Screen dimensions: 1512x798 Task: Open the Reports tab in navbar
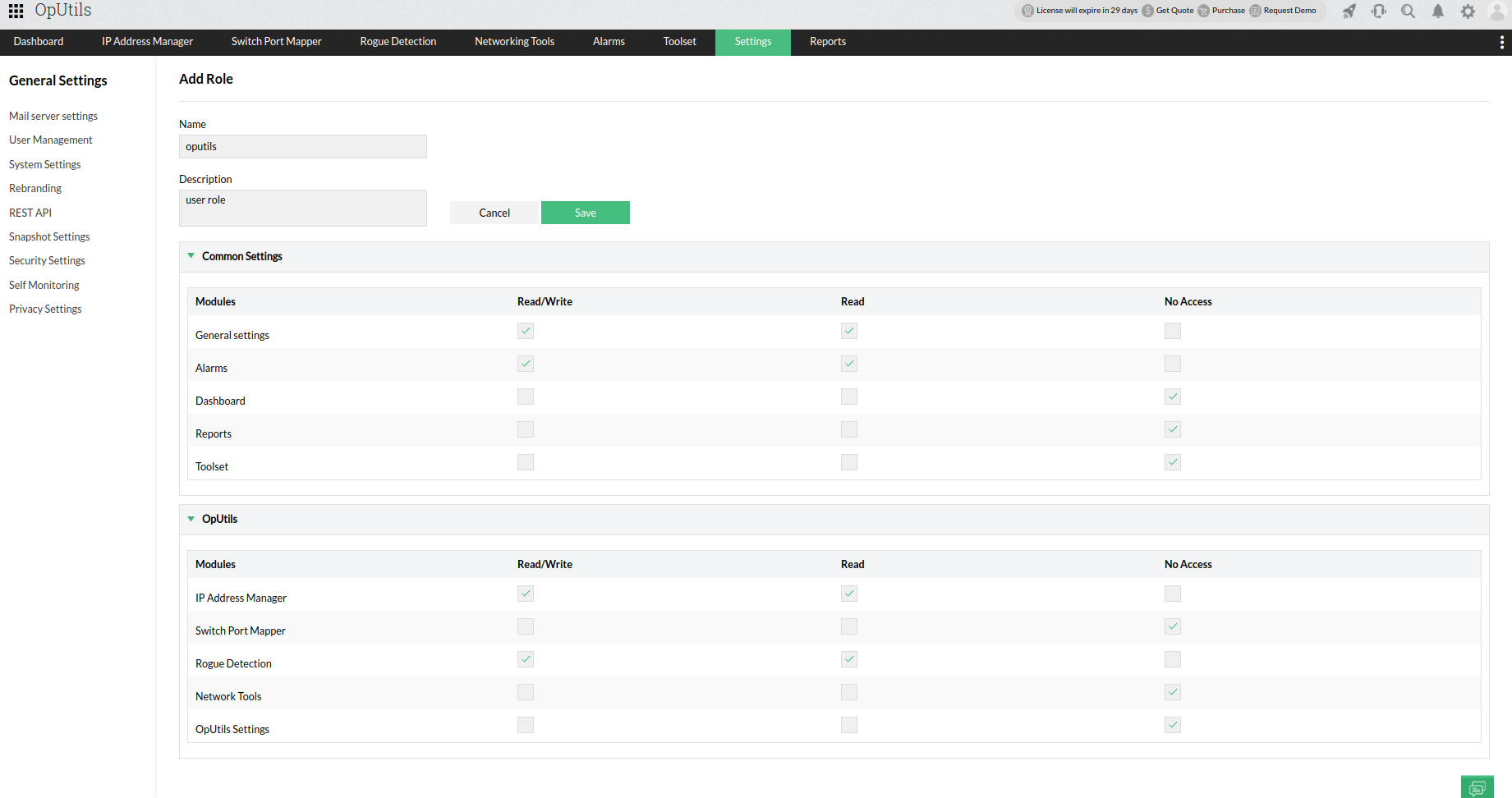[x=828, y=42]
